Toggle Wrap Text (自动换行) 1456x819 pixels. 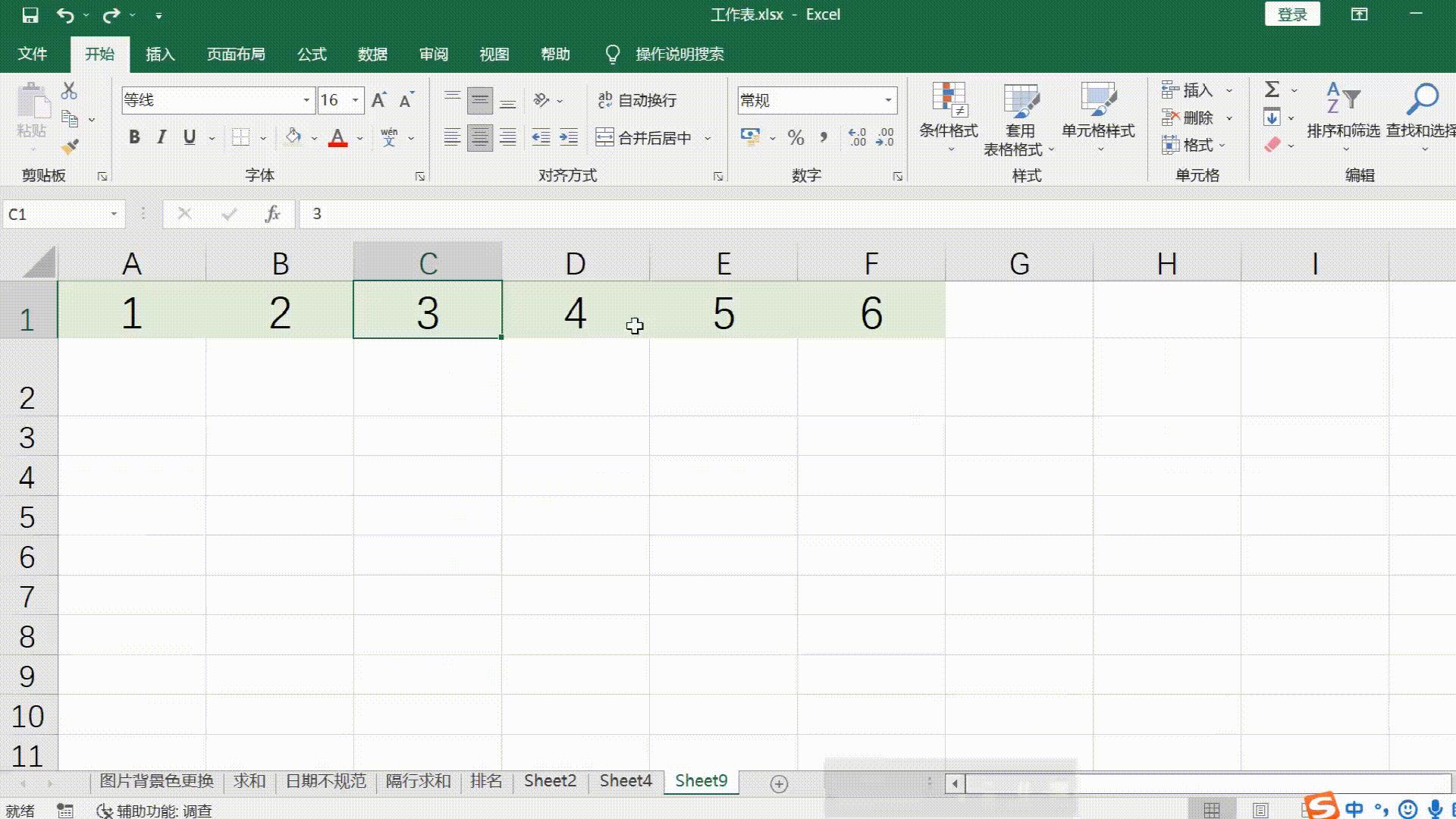637,100
